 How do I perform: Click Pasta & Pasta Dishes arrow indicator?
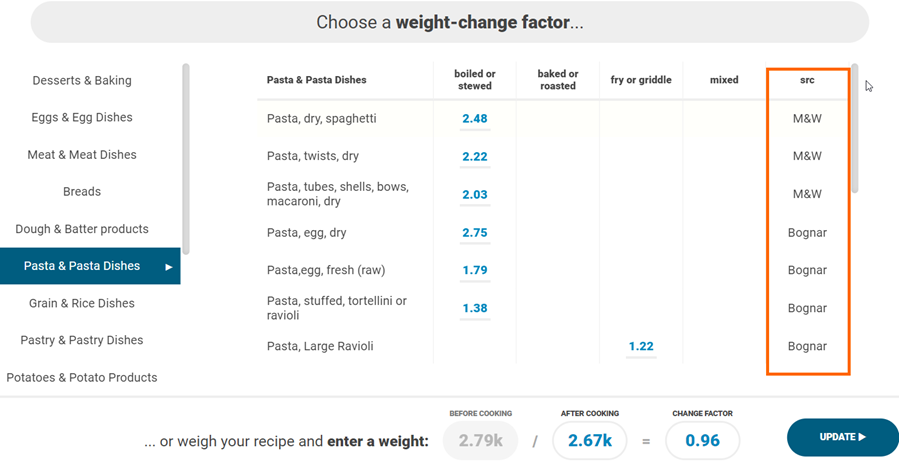[x=169, y=267]
